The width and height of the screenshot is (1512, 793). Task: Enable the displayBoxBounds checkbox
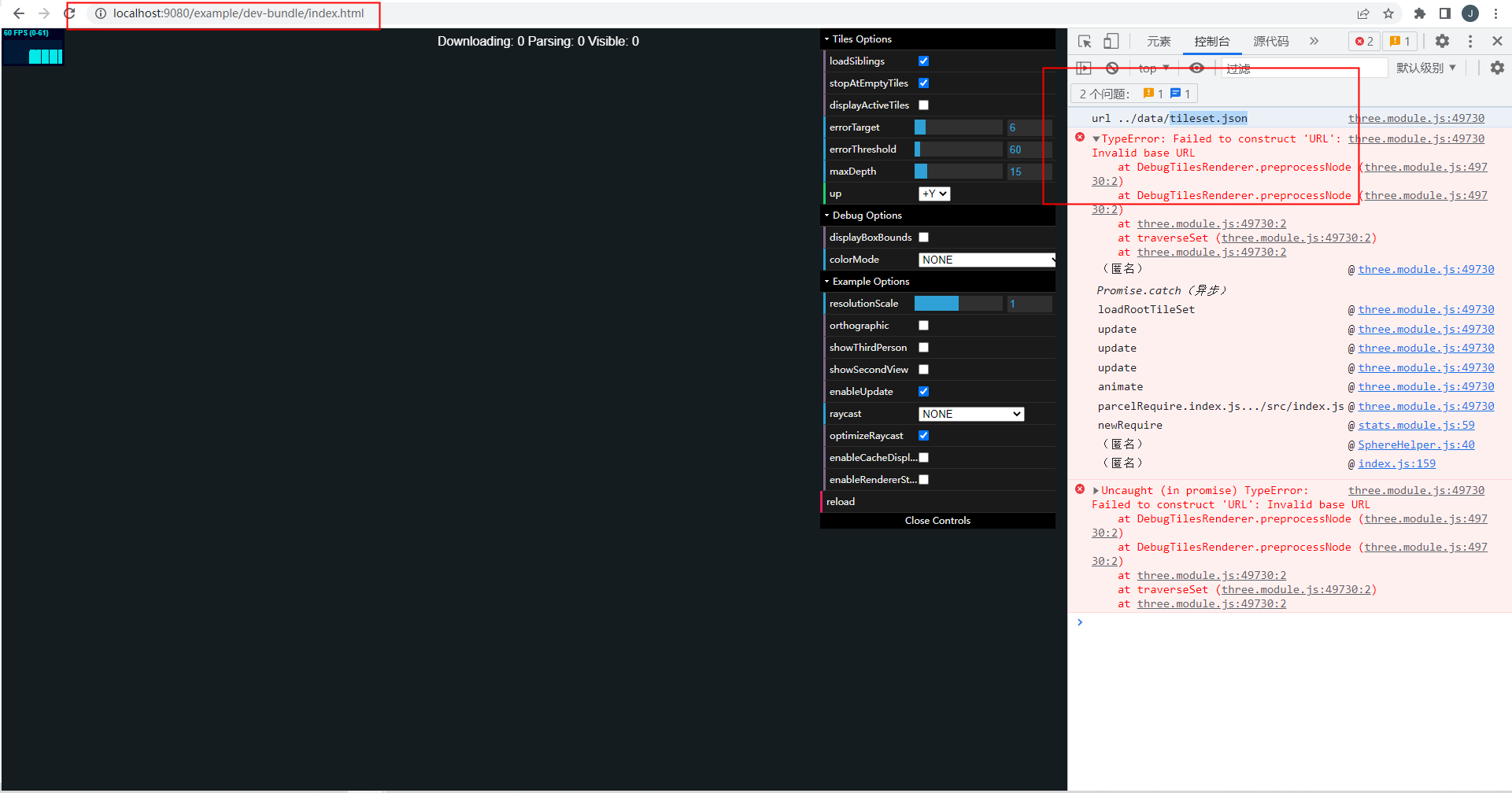point(923,237)
